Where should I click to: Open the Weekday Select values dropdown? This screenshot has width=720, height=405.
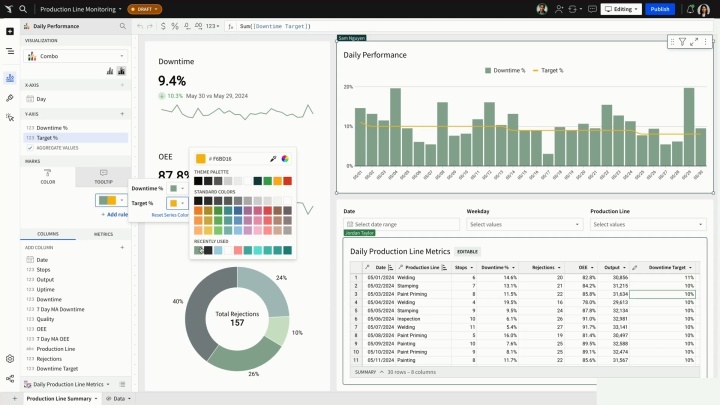(x=524, y=224)
